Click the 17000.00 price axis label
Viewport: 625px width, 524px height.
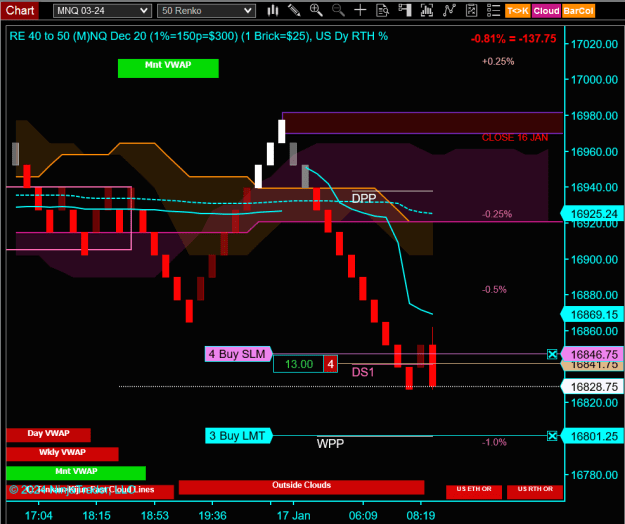(x=594, y=80)
